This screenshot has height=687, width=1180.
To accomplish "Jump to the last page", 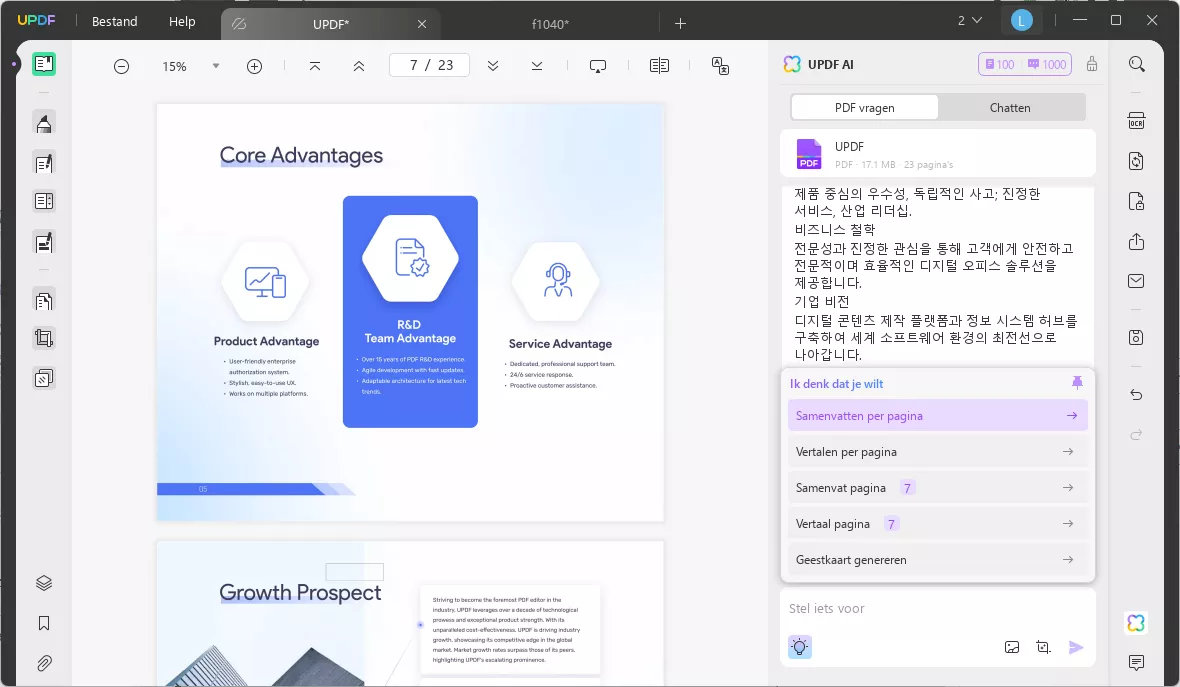I will pyautogui.click(x=537, y=66).
